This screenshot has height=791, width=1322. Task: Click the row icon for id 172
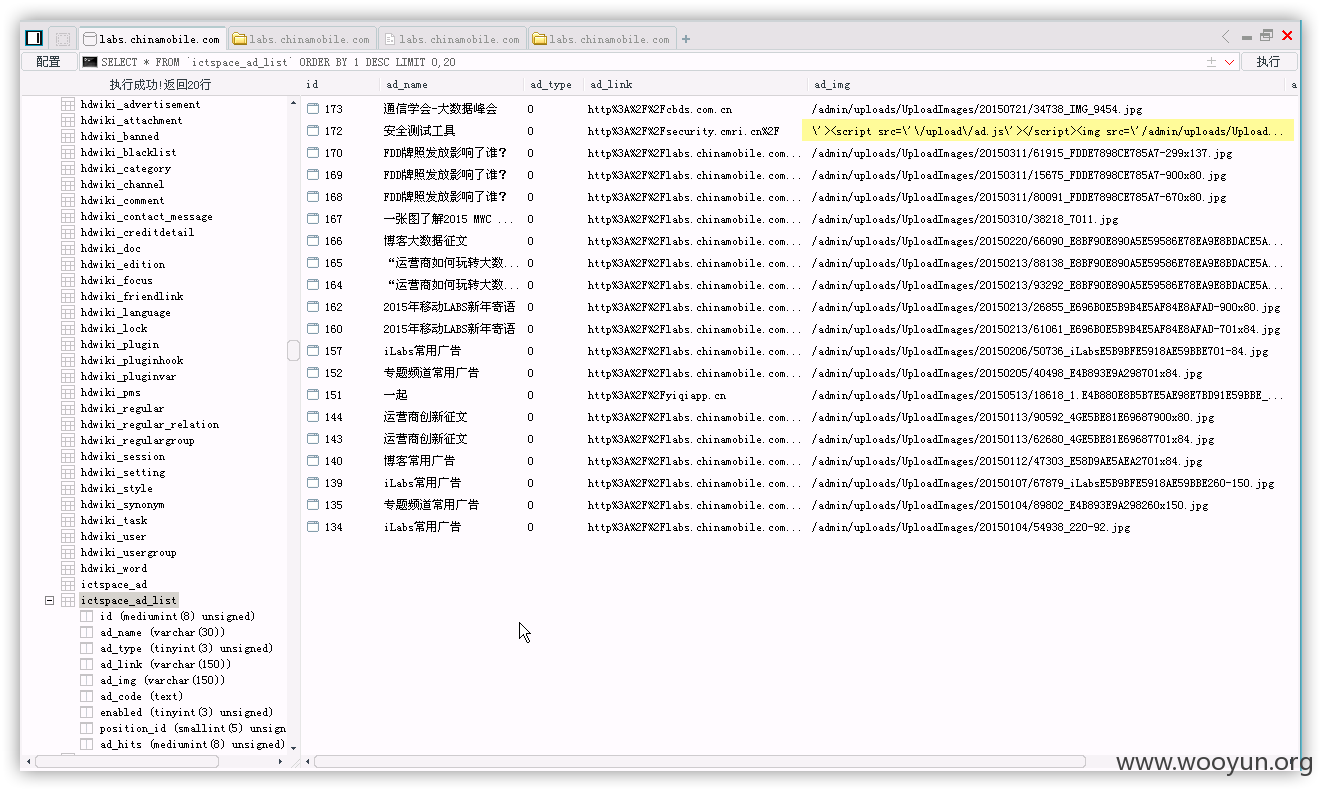(x=313, y=131)
